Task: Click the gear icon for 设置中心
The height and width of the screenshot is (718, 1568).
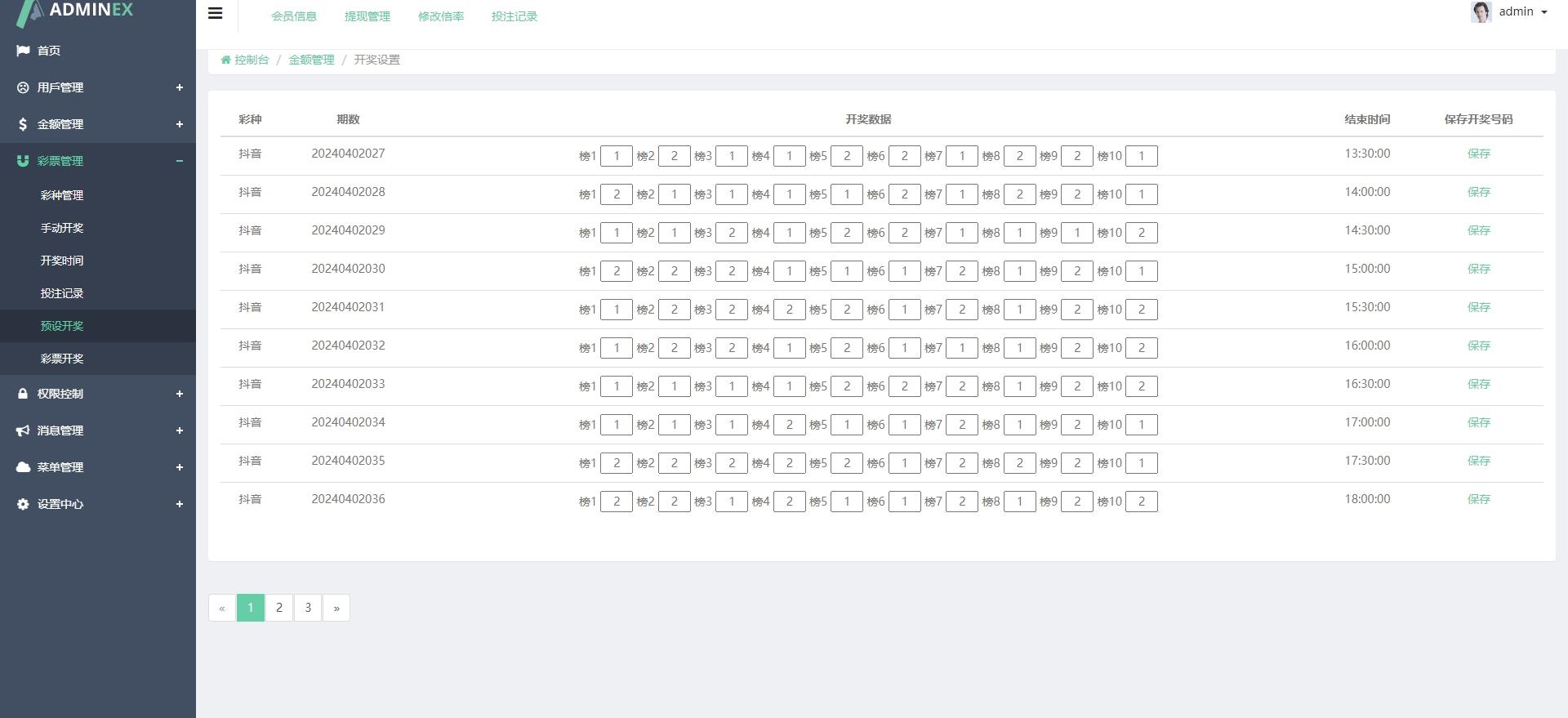Action: click(x=23, y=504)
